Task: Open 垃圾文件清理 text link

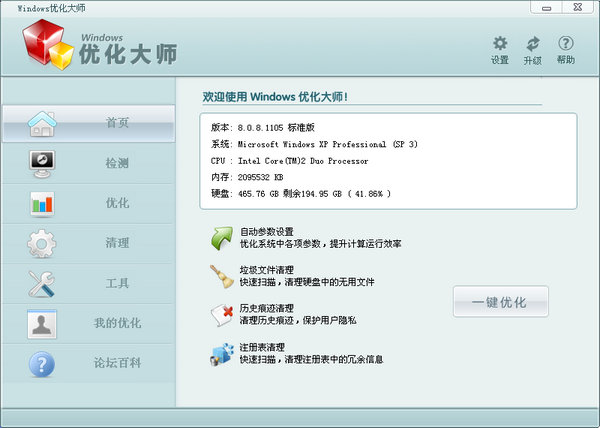Action: (266, 270)
